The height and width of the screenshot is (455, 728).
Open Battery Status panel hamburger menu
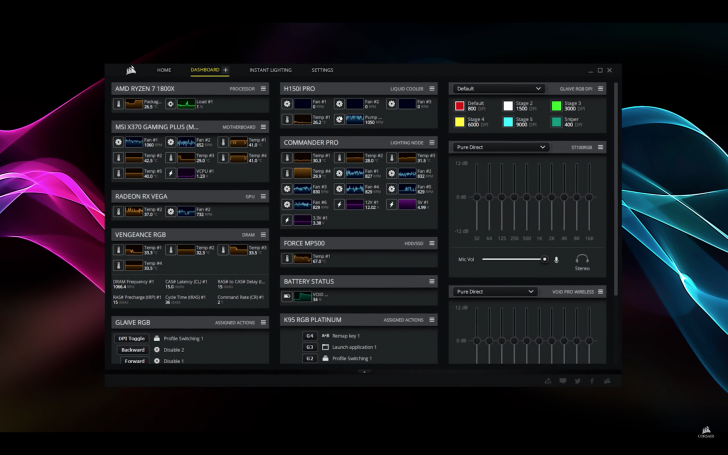coord(432,281)
